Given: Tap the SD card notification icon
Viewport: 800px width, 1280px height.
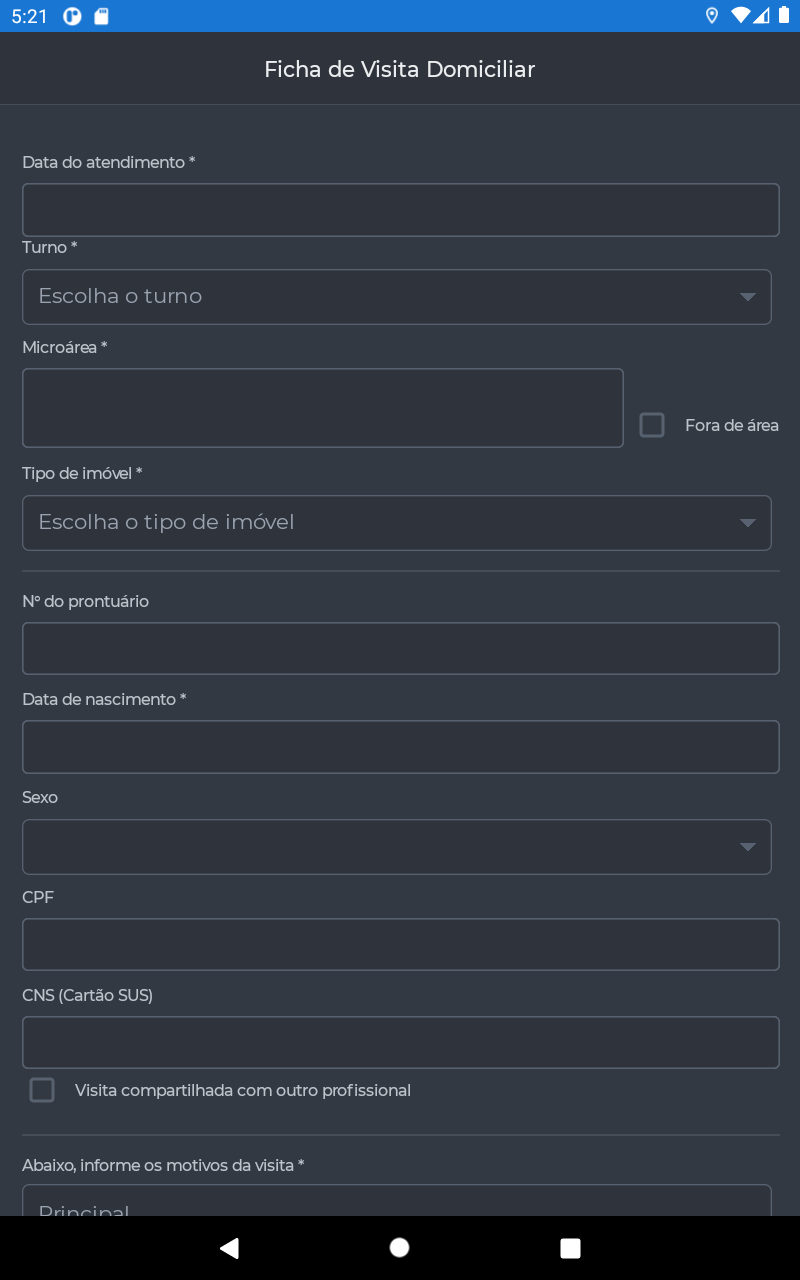Looking at the screenshot, I should [x=100, y=16].
